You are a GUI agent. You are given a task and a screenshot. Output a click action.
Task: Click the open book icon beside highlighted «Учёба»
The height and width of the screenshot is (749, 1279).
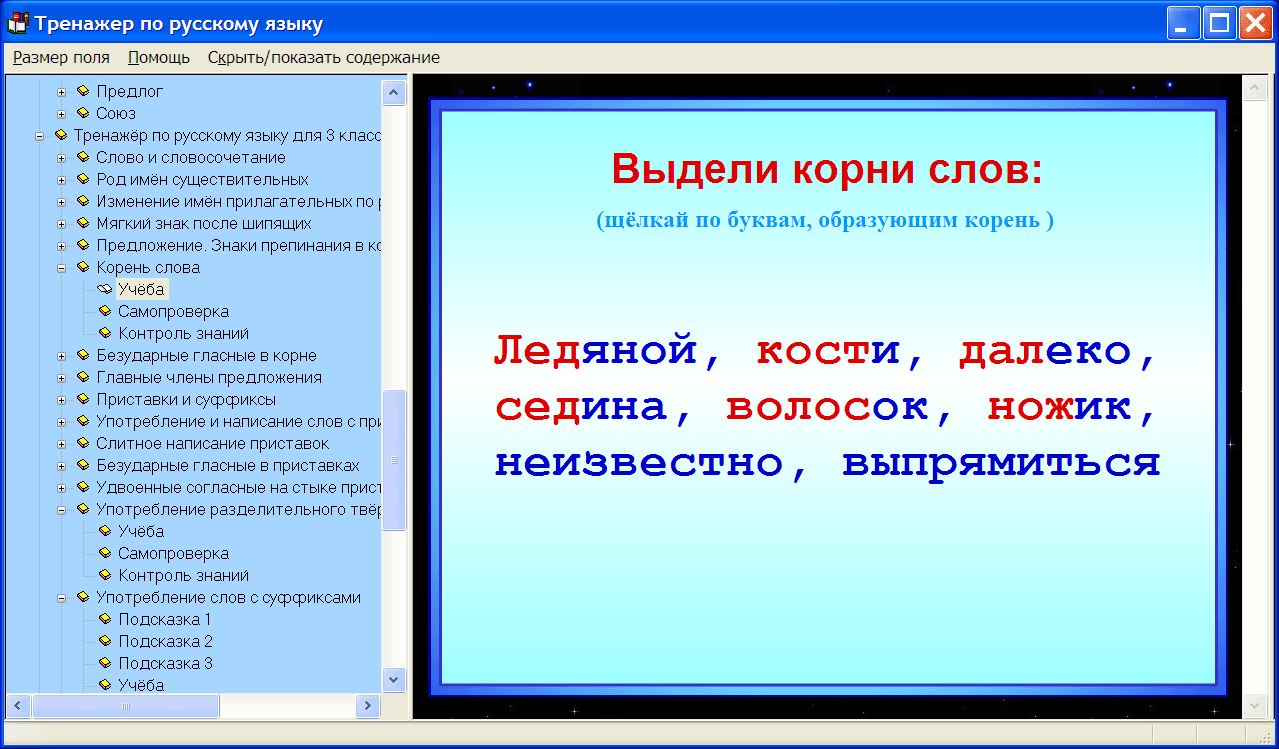(107, 289)
